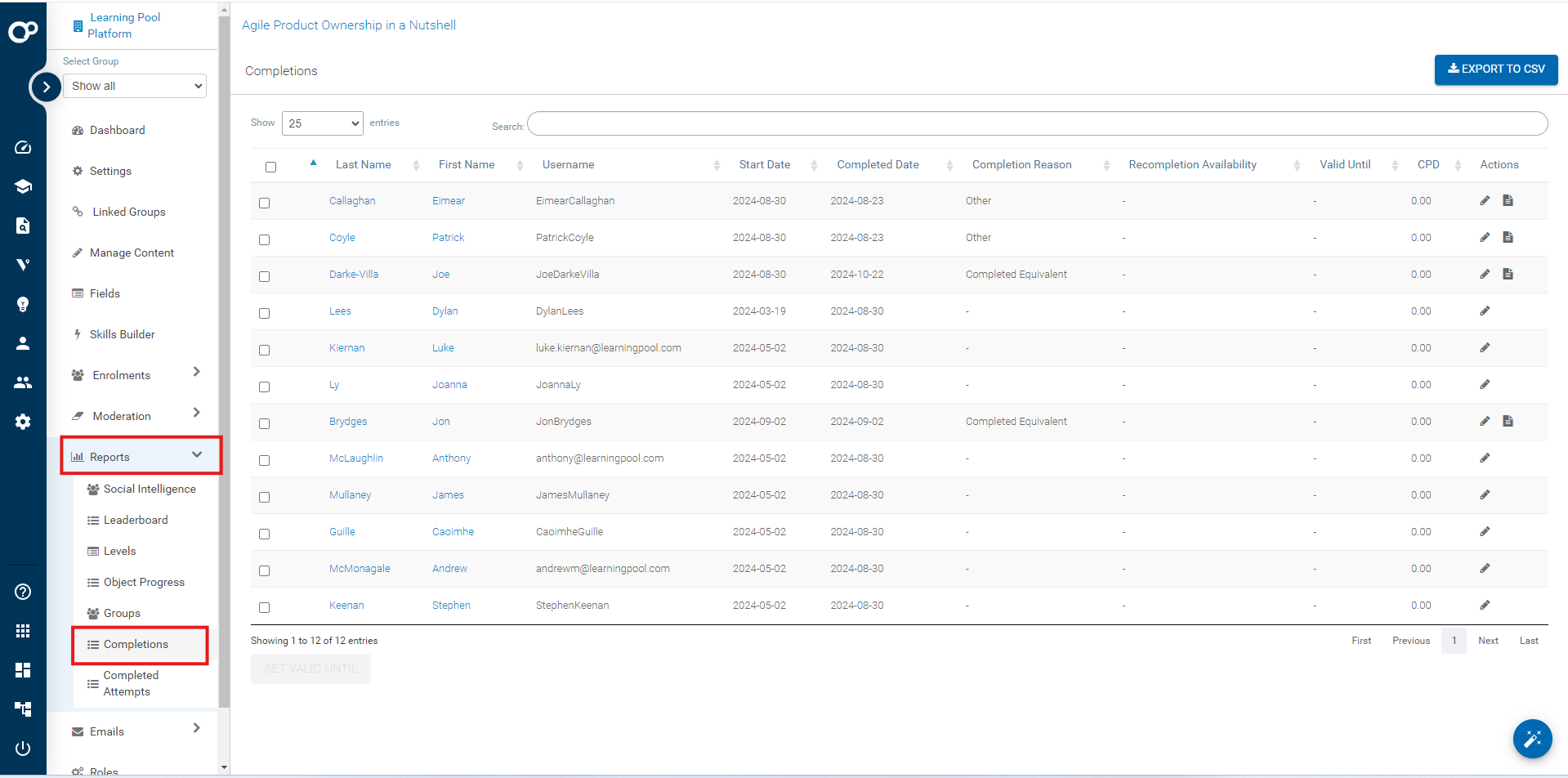
Task: Click into the Search field
Action: [x=1037, y=124]
